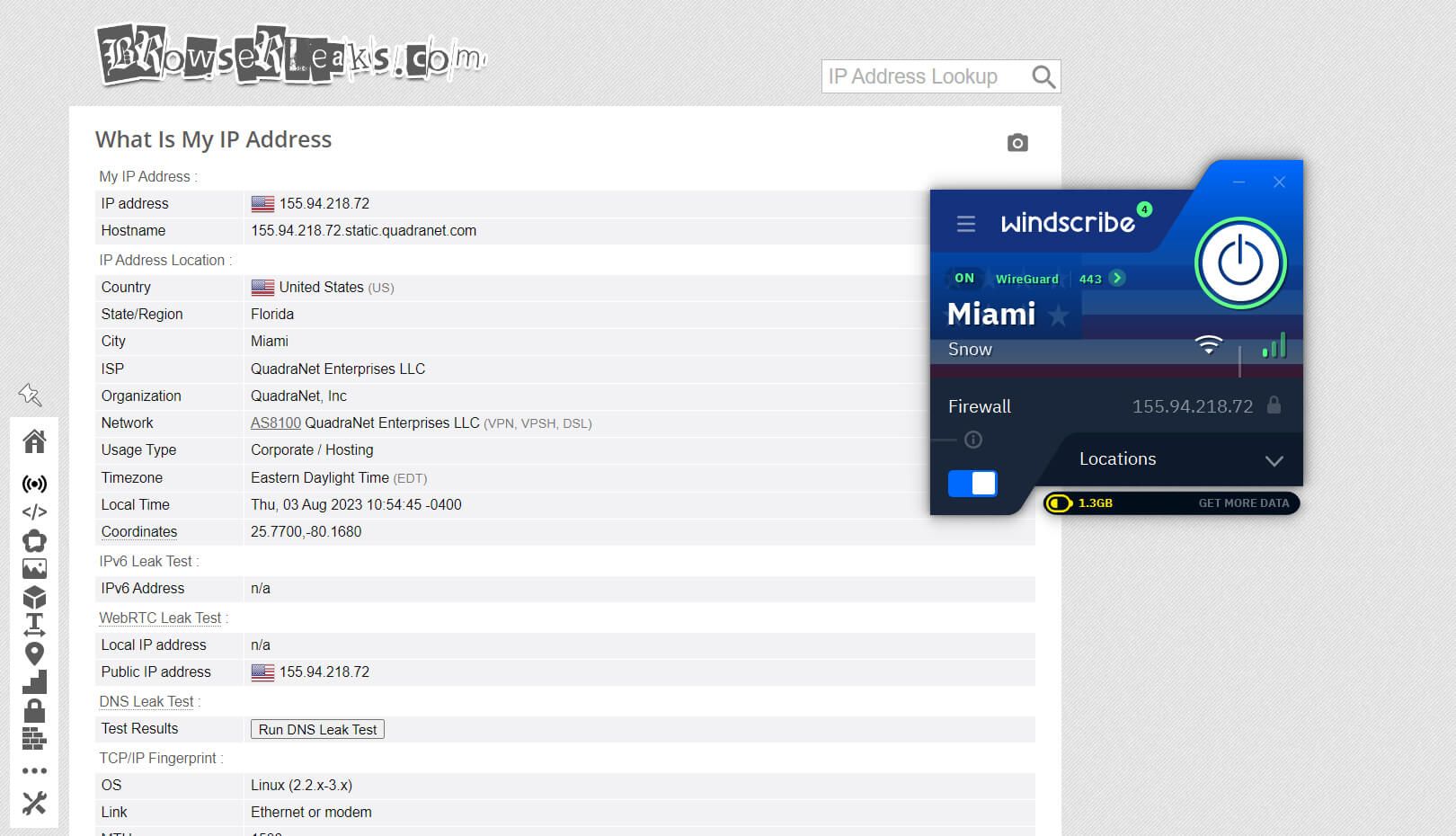Open the Coordinates link
The height and width of the screenshot is (836, 1456).
pos(139,531)
